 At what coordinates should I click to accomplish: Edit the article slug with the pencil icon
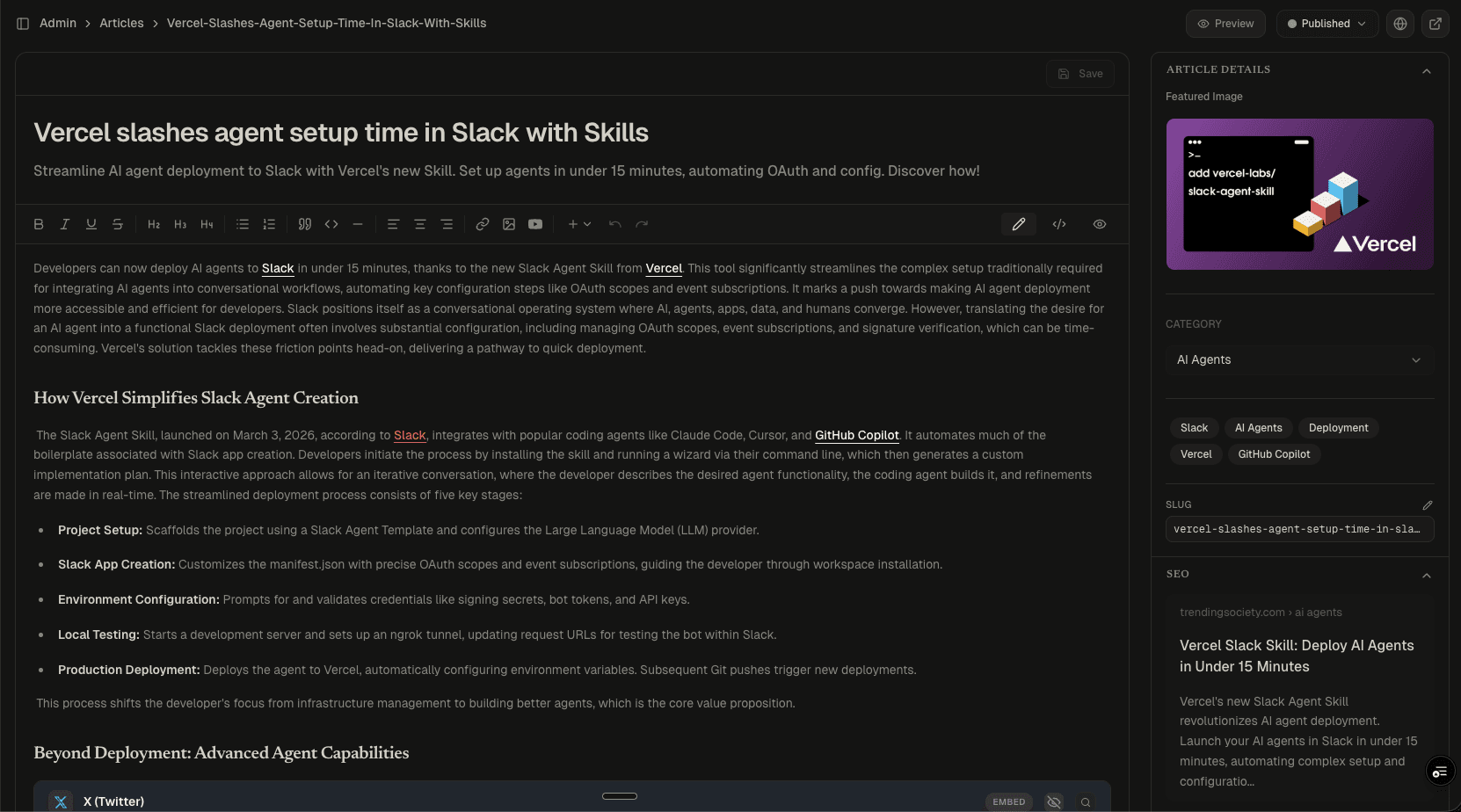1428,504
